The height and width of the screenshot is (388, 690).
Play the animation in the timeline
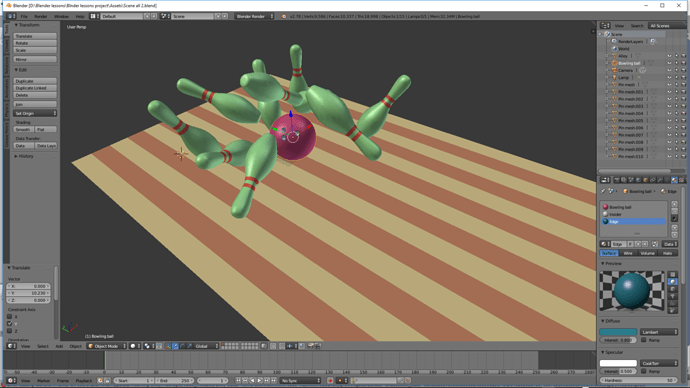pos(259,381)
